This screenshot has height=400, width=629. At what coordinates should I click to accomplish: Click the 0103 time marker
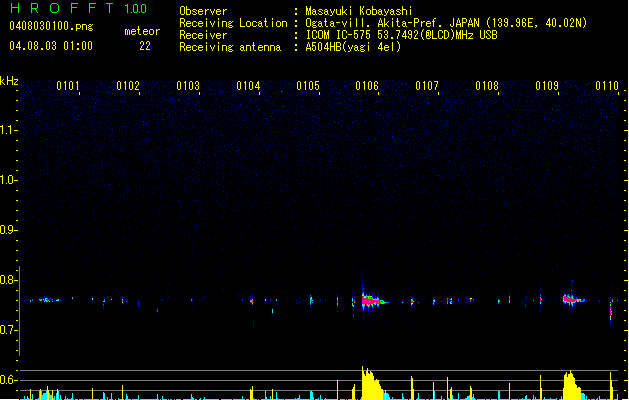(188, 86)
